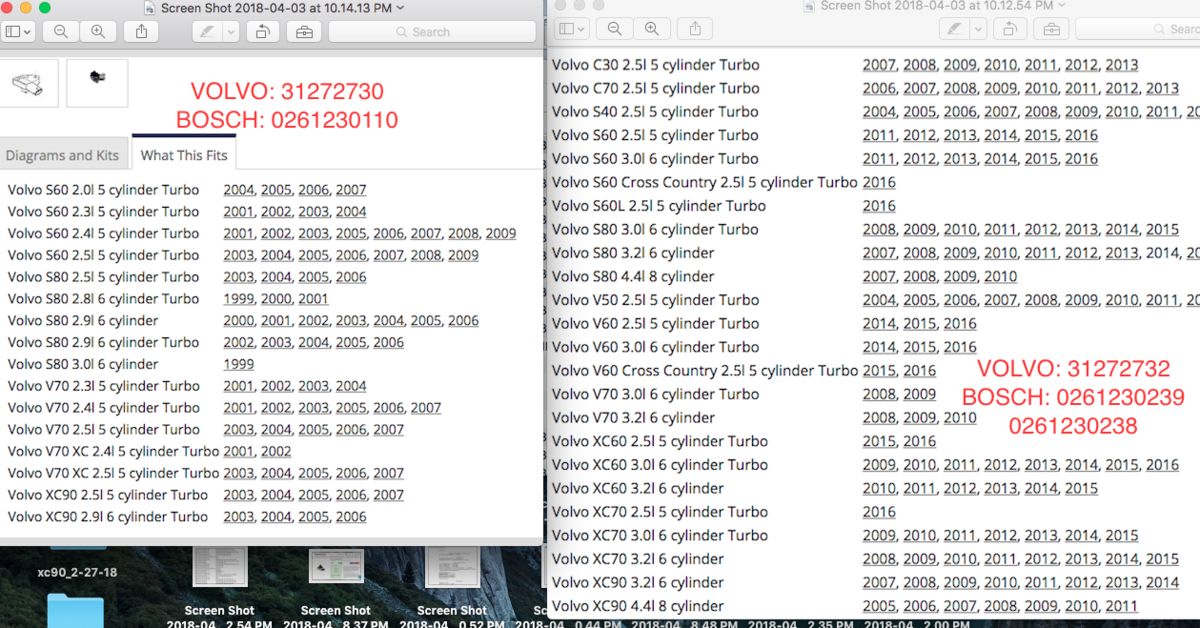The height and width of the screenshot is (628, 1200).
Task: Select the Markup pencil in the left window
Action: click(x=205, y=31)
